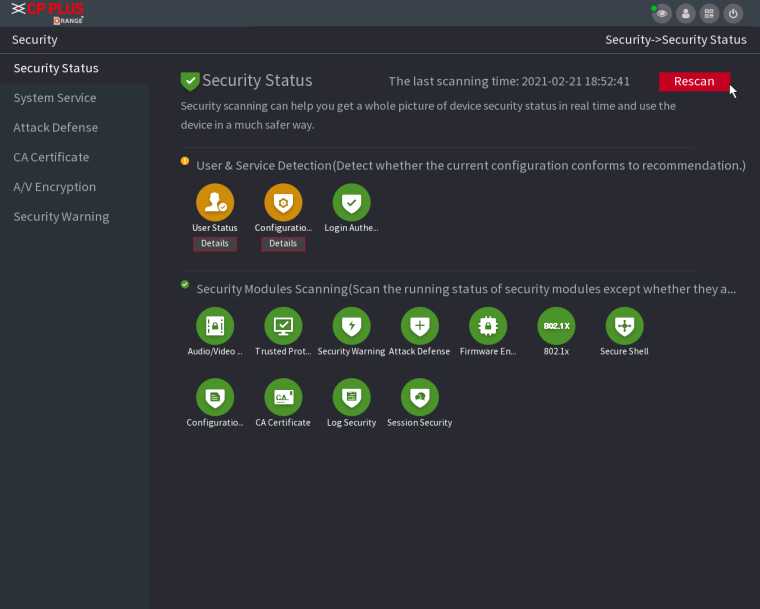Click the Secure Shell icon
Viewport: 760px width, 609px height.
point(624,326)
